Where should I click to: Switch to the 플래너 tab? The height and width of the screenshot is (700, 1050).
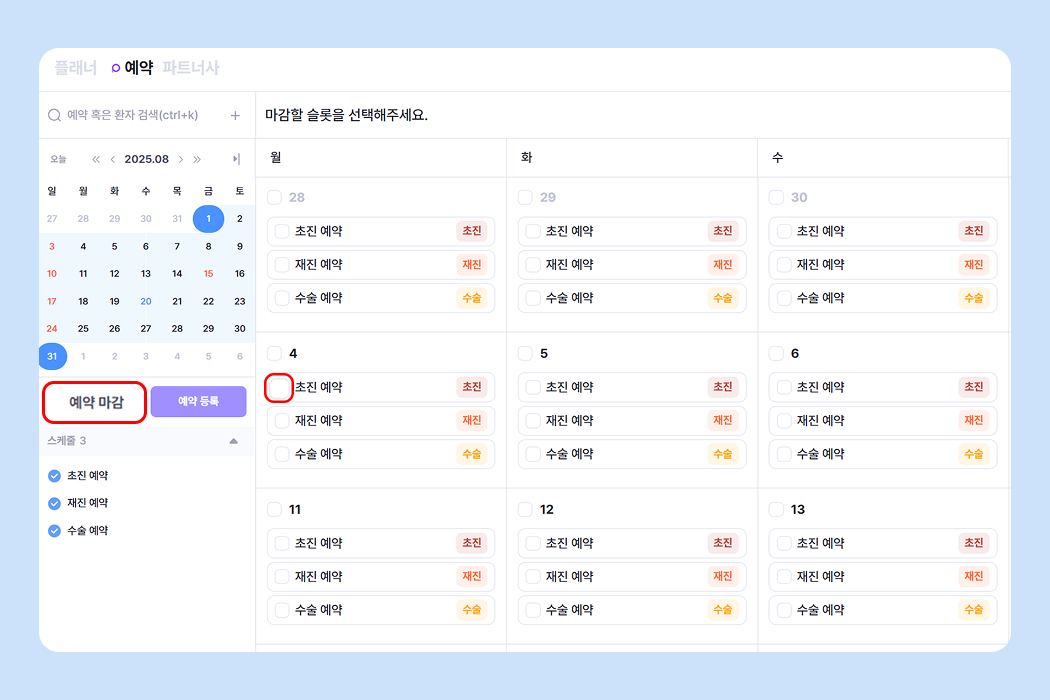(76, 68)
